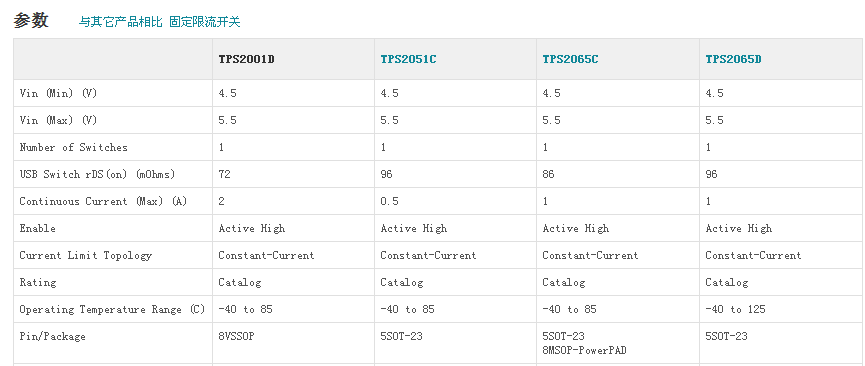Select the Vin (Min) (V) row label
Screen dimensions: 865x366
(x=58, y=93)
